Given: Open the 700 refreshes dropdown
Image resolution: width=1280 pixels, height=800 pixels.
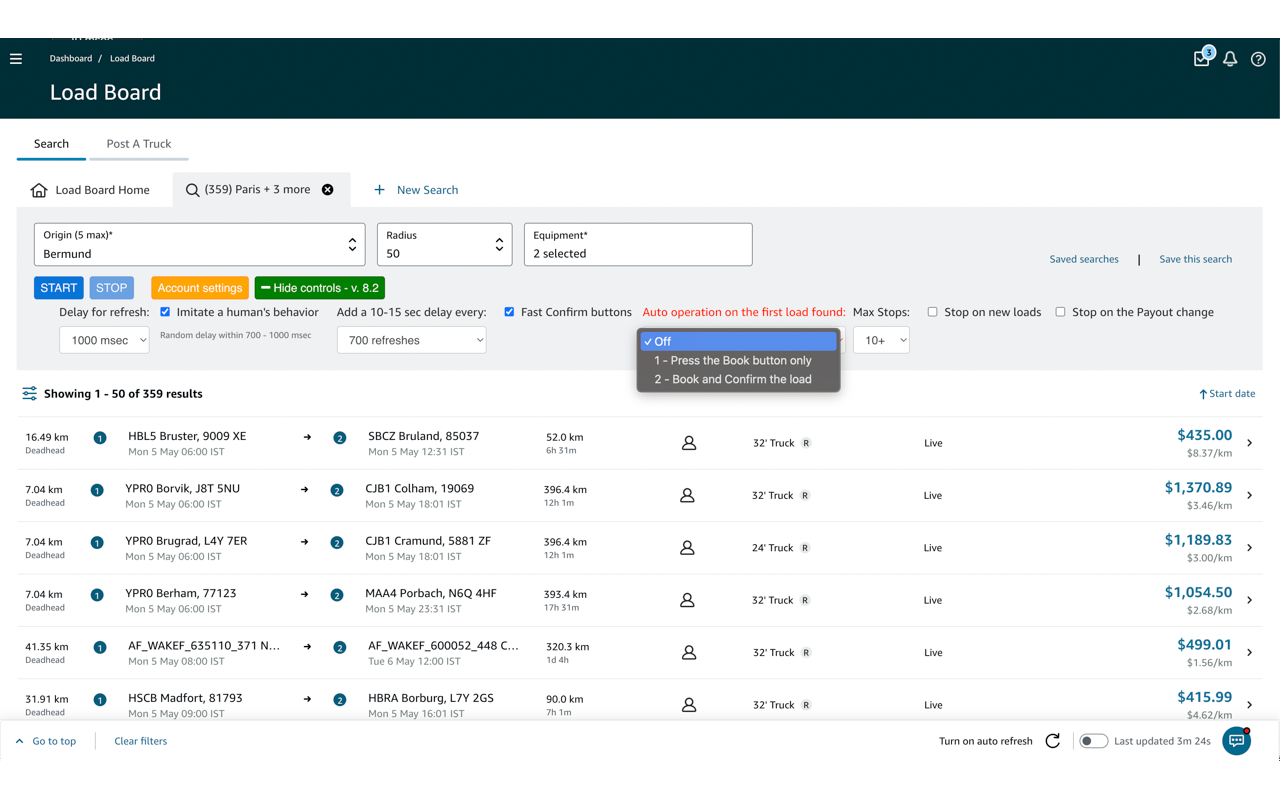Looking at the screenshot, I should 411,340.
